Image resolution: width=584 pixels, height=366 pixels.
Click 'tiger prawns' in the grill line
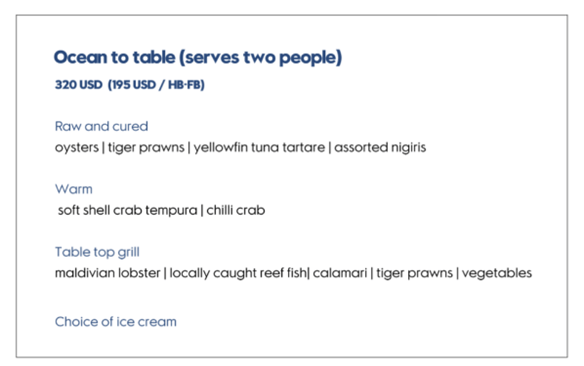pyautogui.click(x=415, y=274)
